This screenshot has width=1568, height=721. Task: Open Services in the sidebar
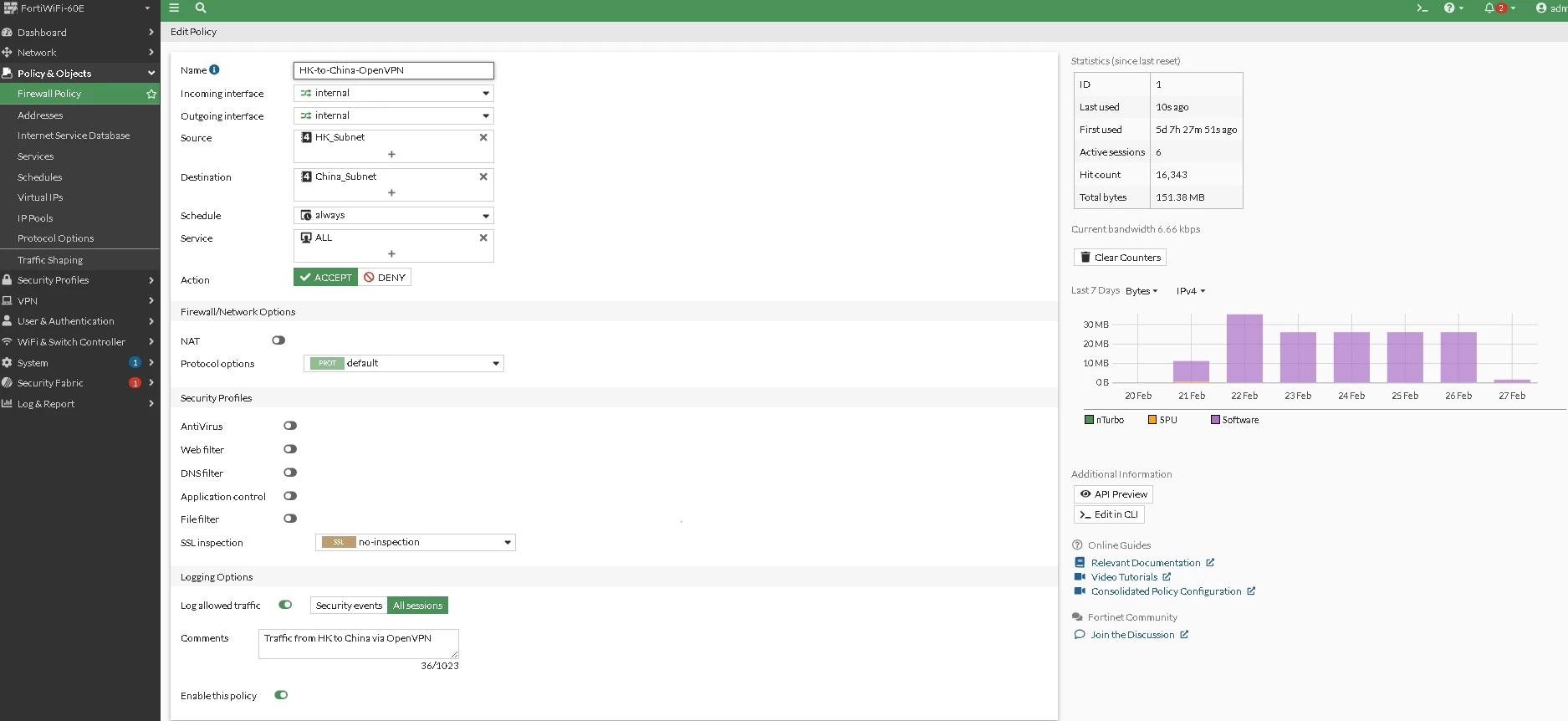click(35, 156)
